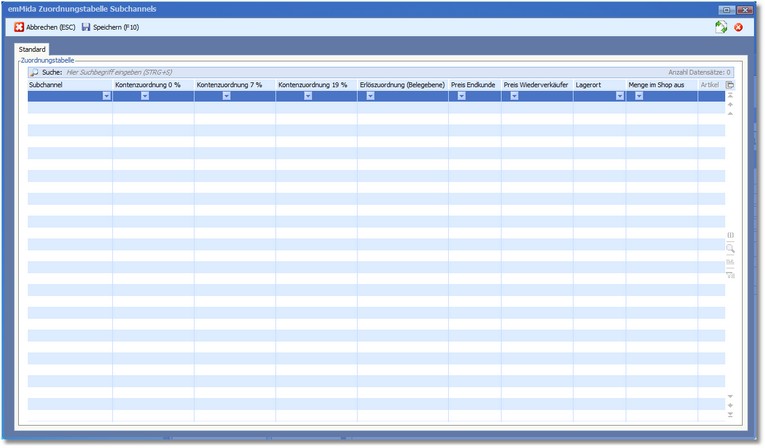The width and height of the screenshot is (765, 448).
Task: Click the magnifier icon beside Suche
Action: pos(34,73)
